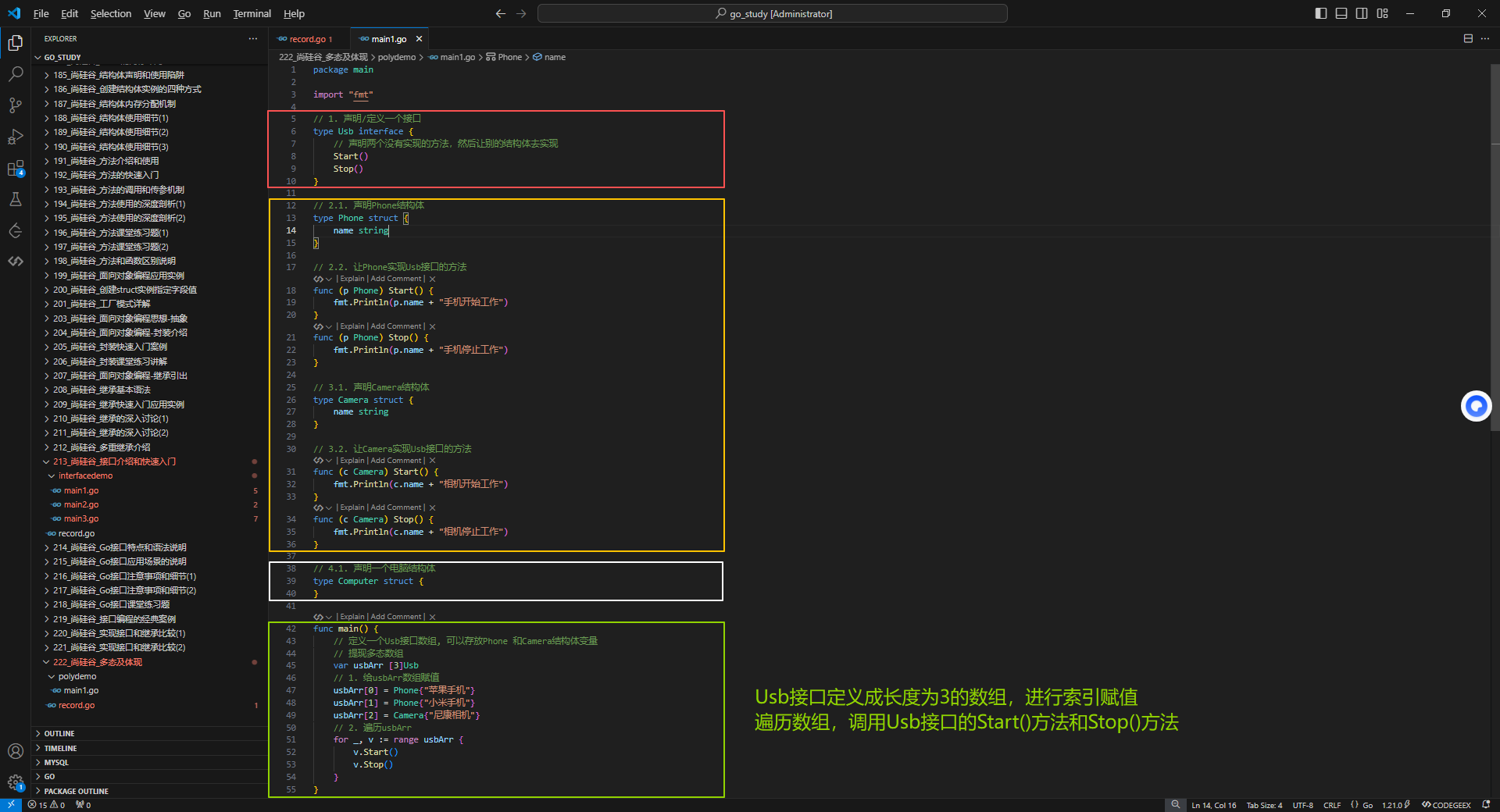Click Explain above Phone Start method
Screen dimensions: 1500x812
pyautogui.click(x=352, y=279)
